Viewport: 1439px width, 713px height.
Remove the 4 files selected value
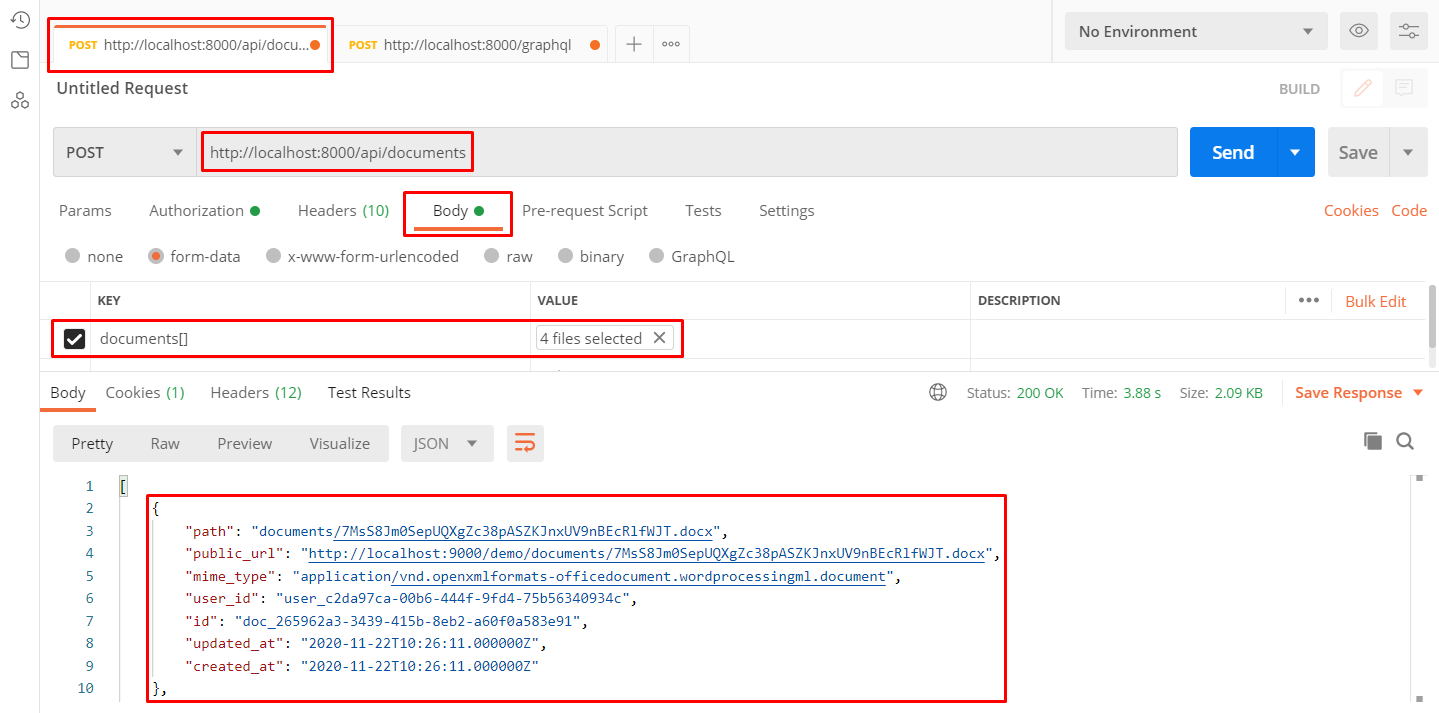click(659, 338)
